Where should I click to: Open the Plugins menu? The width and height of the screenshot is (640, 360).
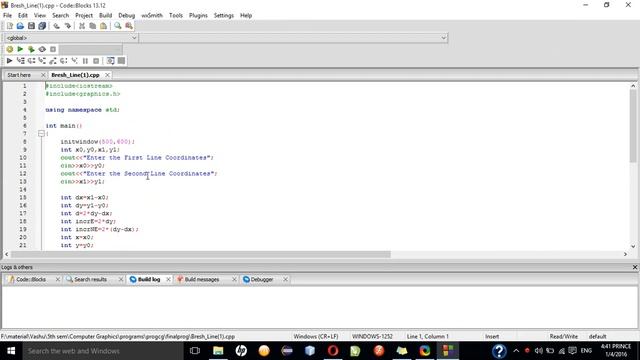pos(198,15)
